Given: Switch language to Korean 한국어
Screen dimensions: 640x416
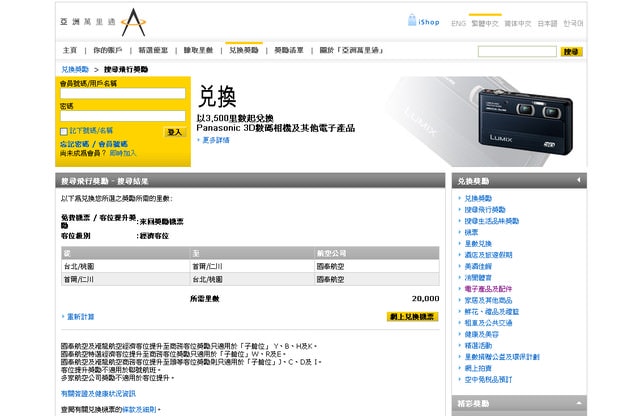Looking at the screenshot, I should (x=573, y=24).
